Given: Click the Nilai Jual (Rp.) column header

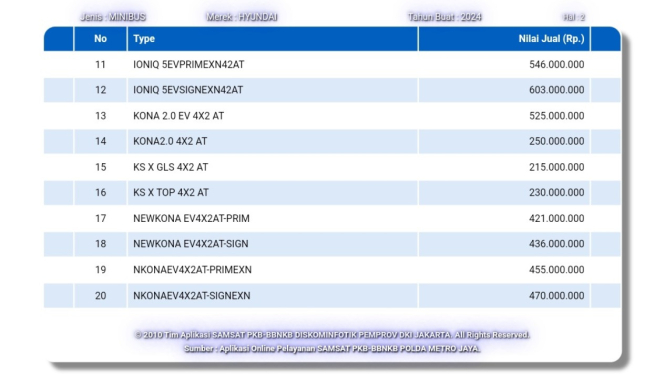Looking at the screenshot, I should coord(504,39).
